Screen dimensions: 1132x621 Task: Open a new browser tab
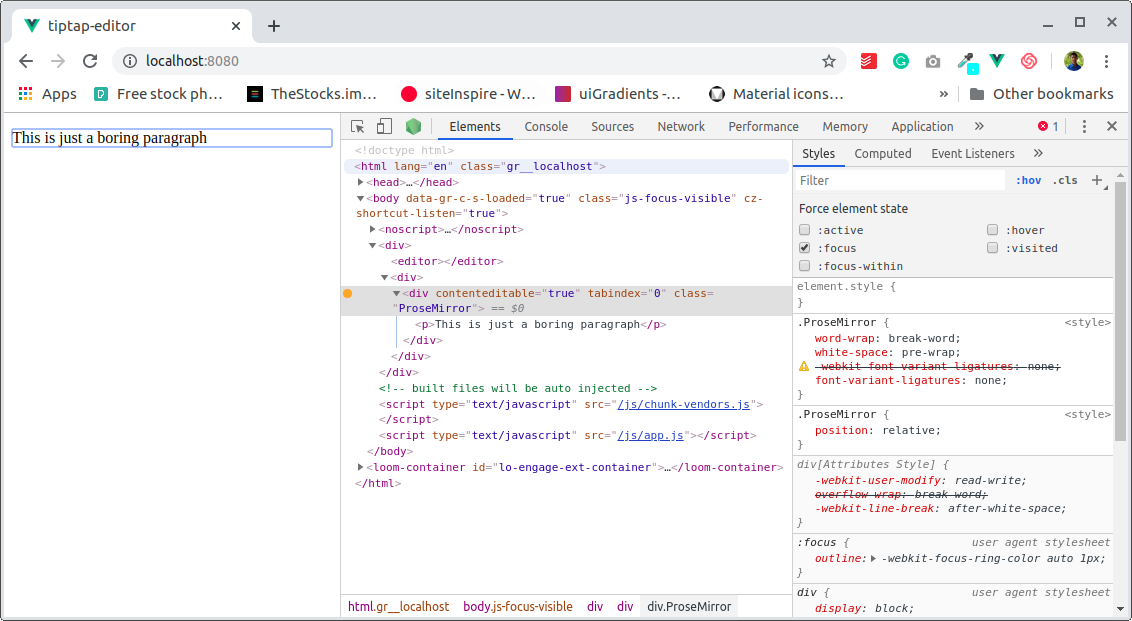coord(274,26)
